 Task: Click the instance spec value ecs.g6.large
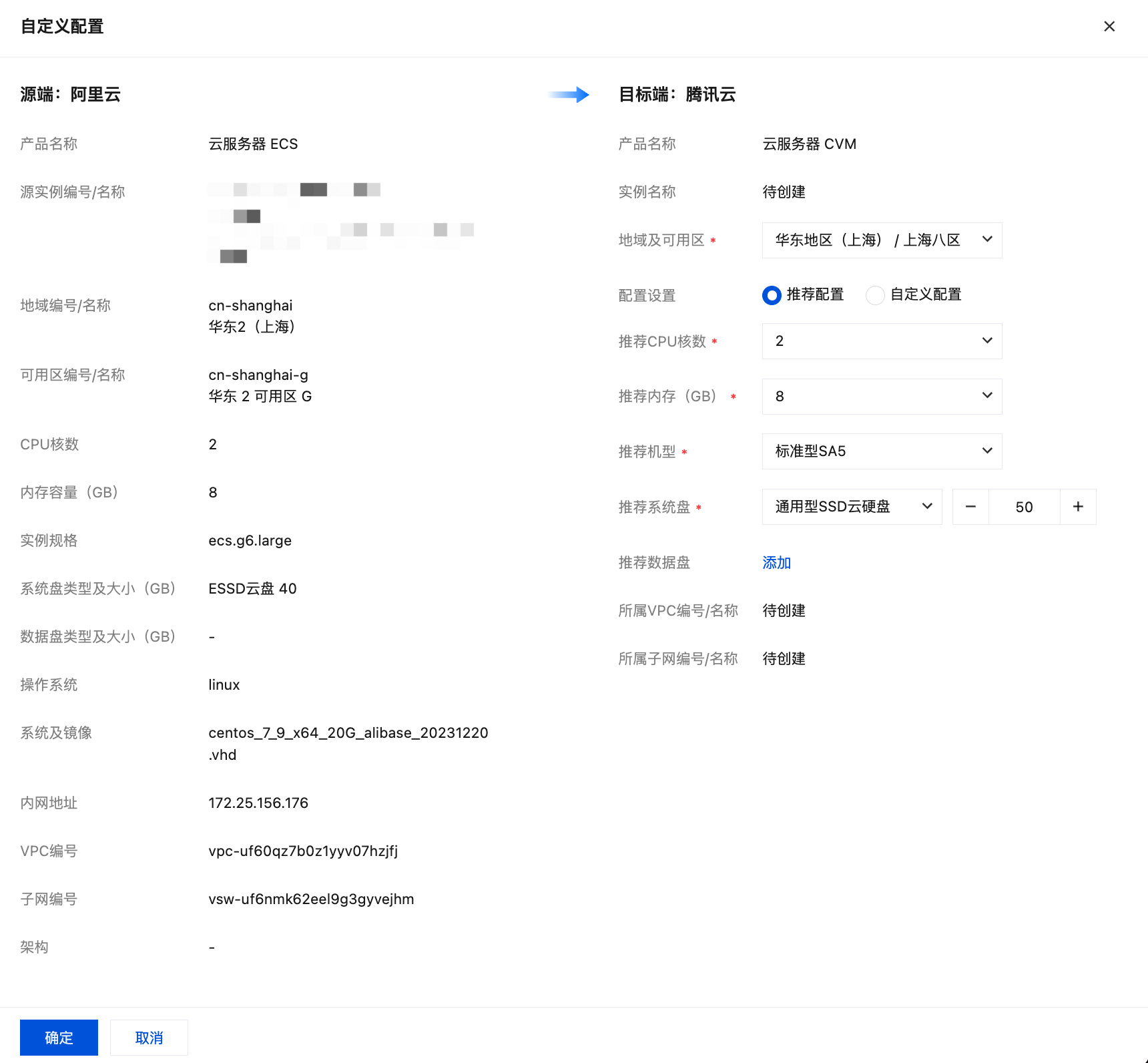250,540
